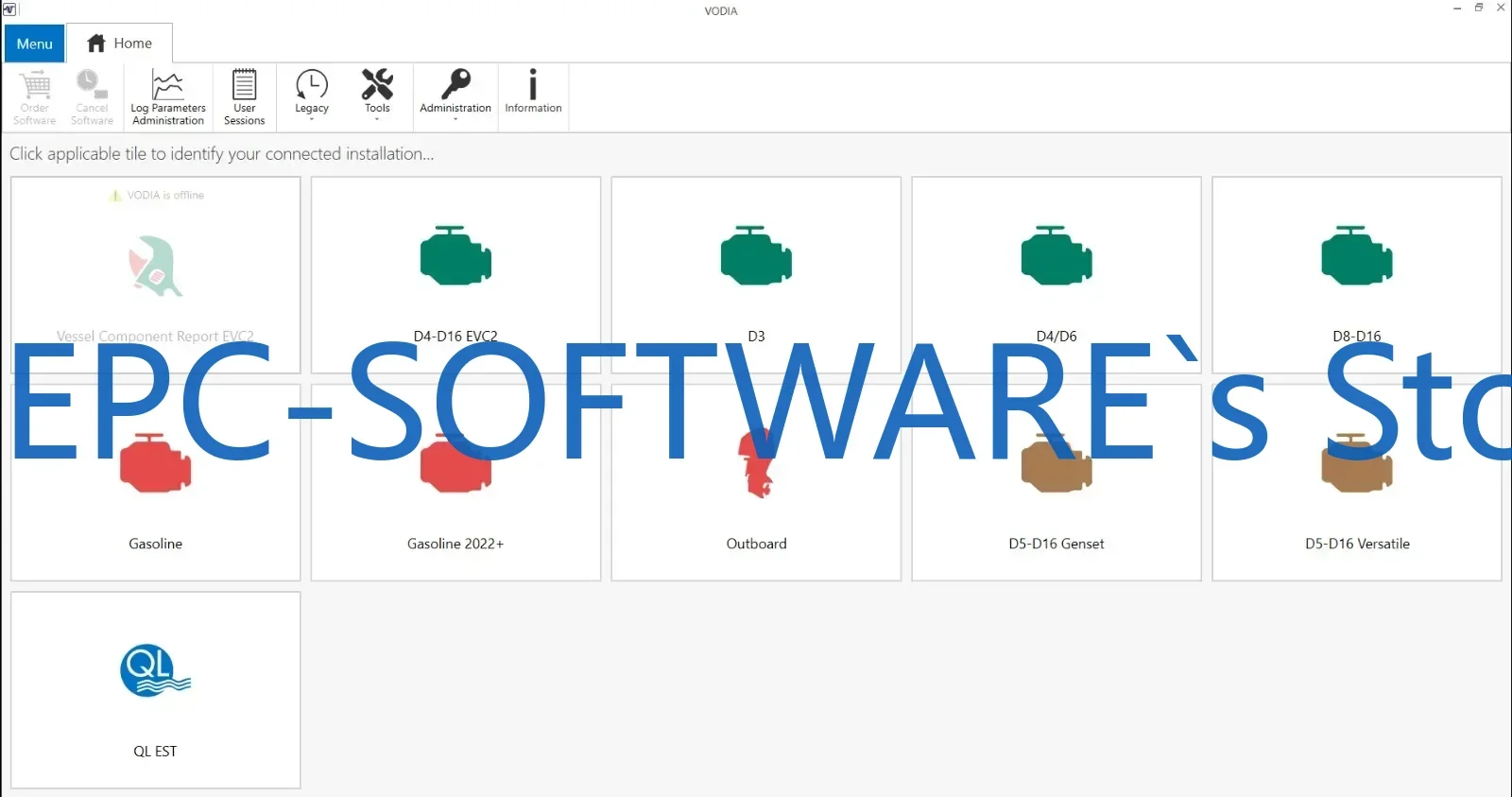Switch to the Home tab
The height and width of the screenshot is (797, 1512).
(120, 43)
